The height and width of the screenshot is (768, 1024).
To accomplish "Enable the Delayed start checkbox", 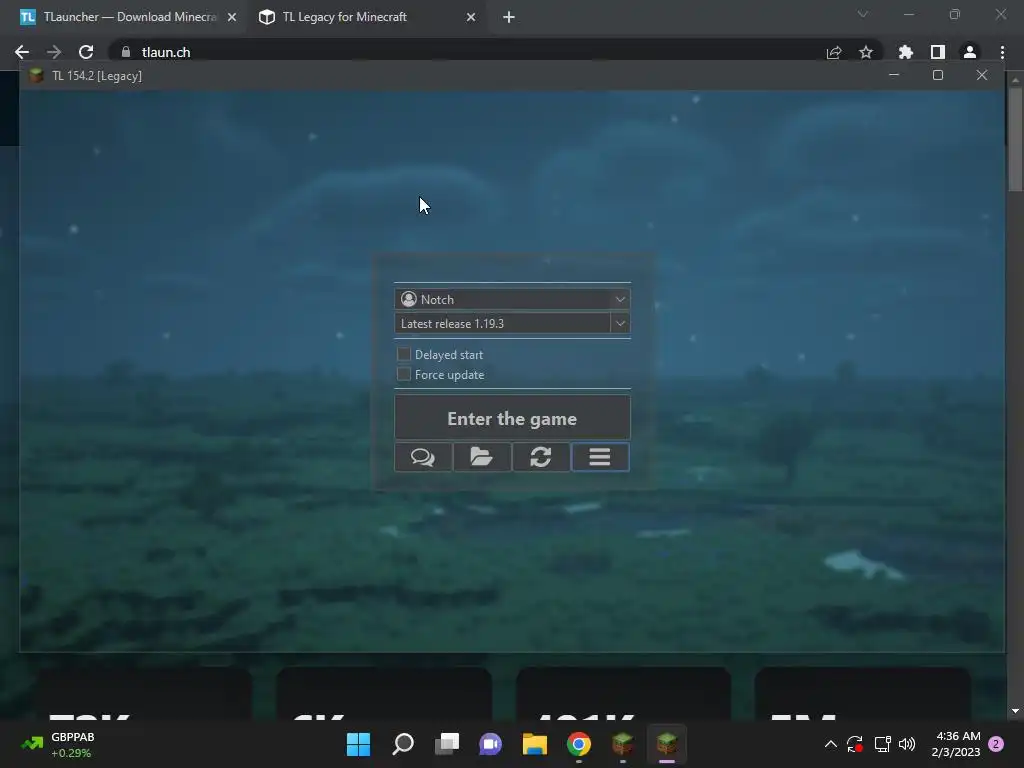I will click(x=404, y=354).
